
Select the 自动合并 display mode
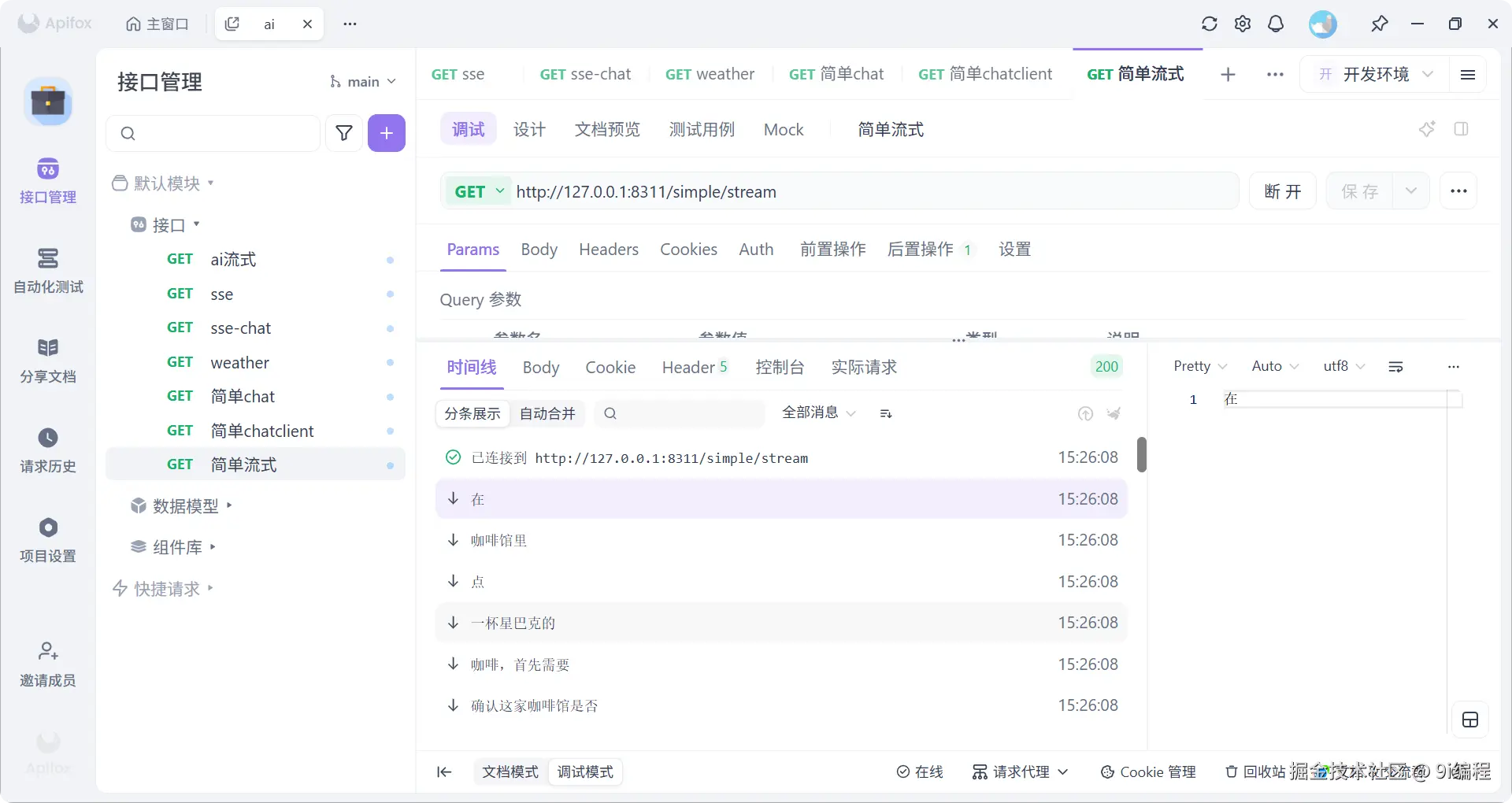click(x=547, y=413)
